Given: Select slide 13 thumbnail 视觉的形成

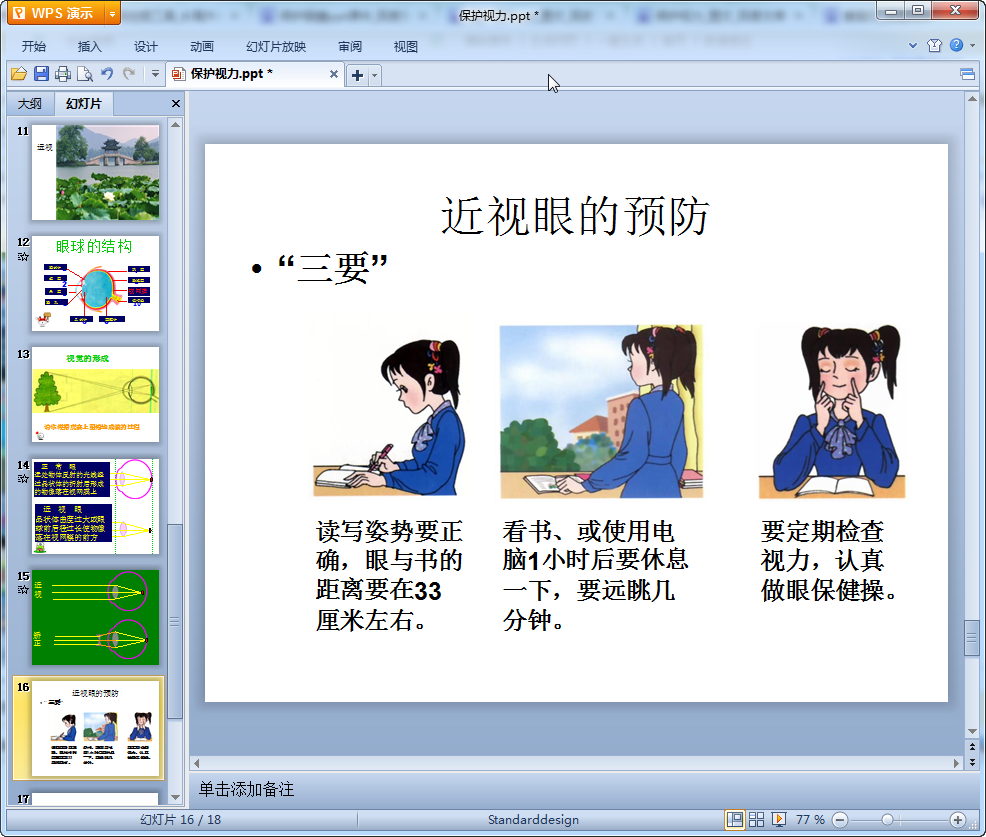Looking at the screenshot, I should [96, 394].
